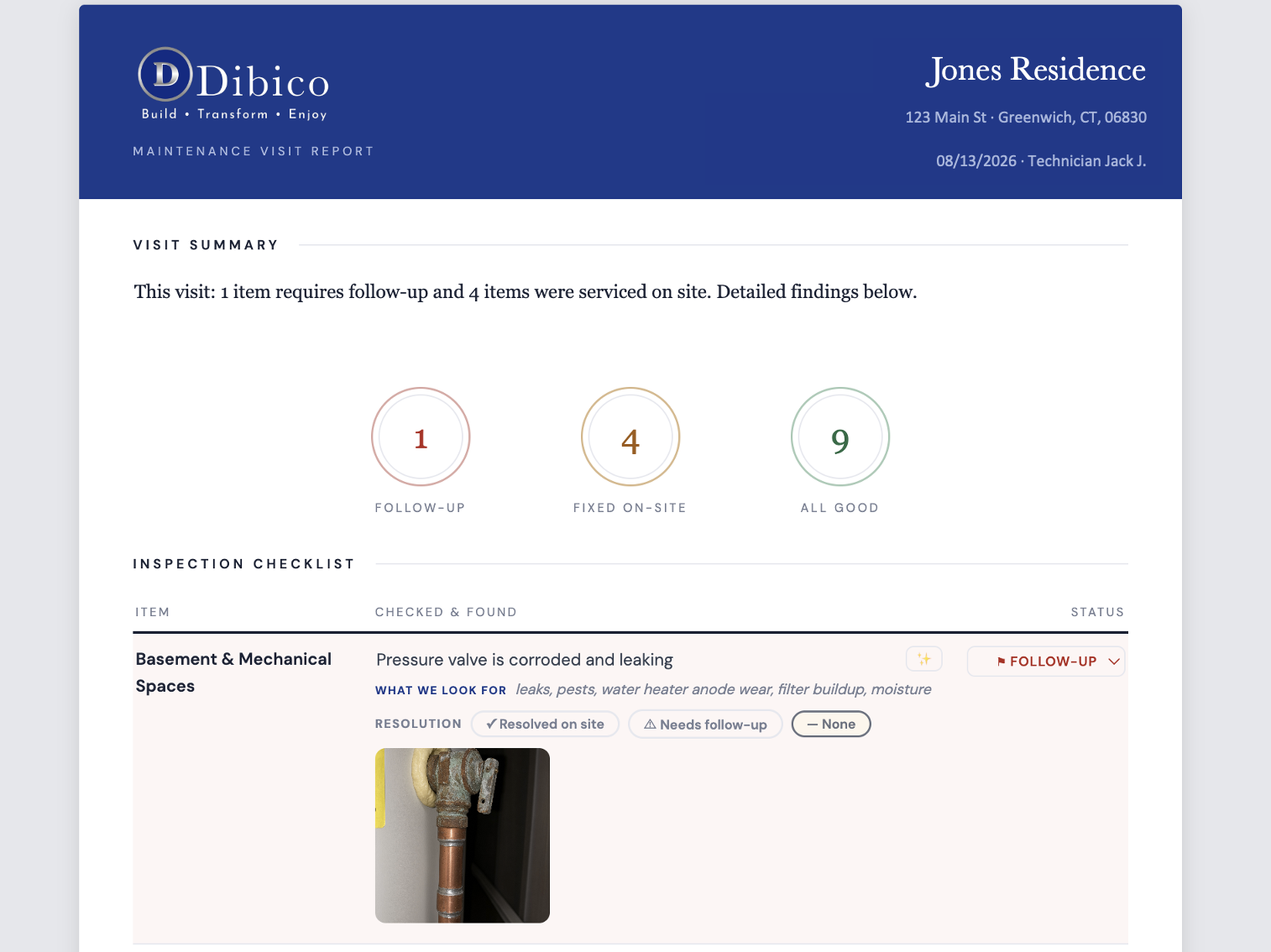Click the checkmark icon on Resolved on site
1271x952 pixels.
tap(491, 724)
